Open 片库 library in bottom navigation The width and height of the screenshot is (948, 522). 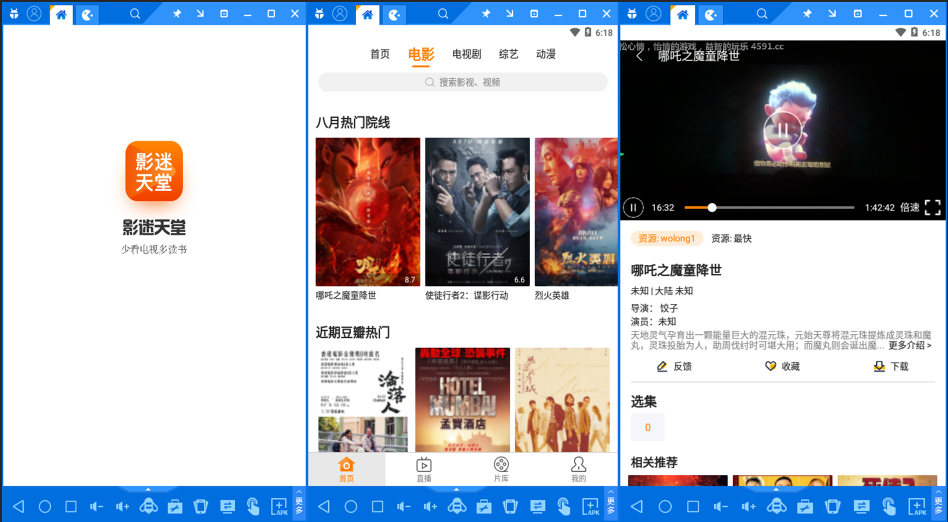(501, 469)
